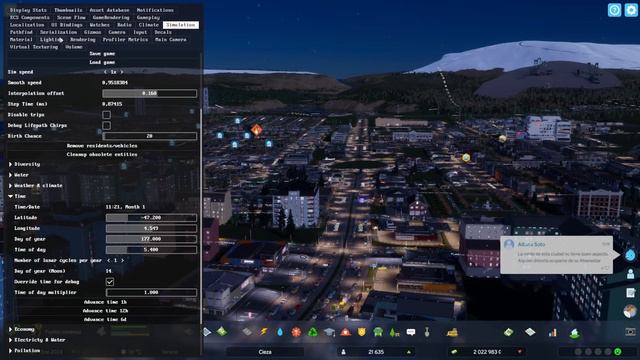Viewport: 640px width, 360px height.
Task: Open the Healthcare menu icon
Action: (296, 332)
